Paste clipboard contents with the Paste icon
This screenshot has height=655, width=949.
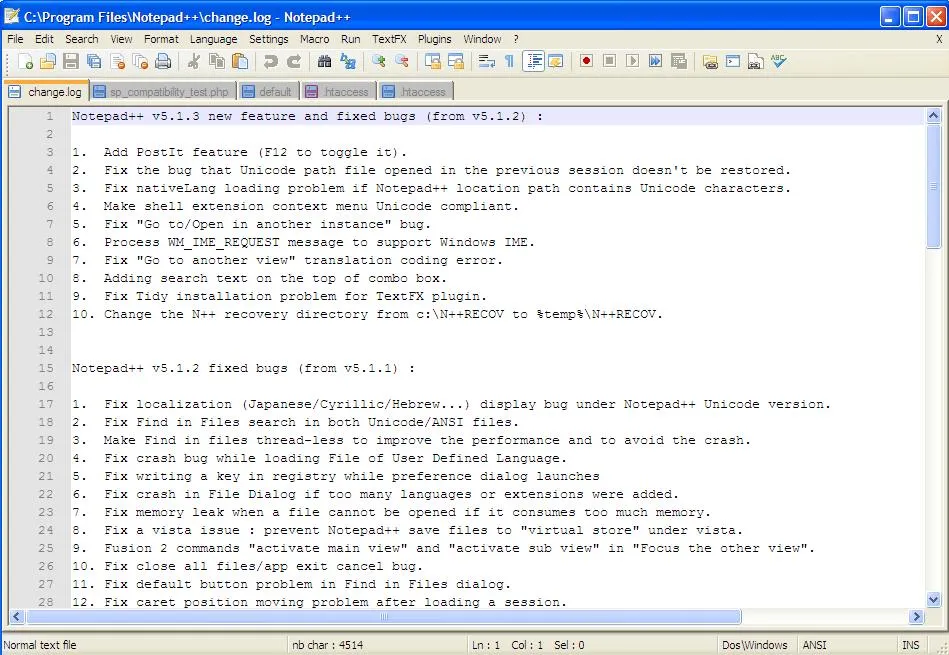[x=240, y=61]
